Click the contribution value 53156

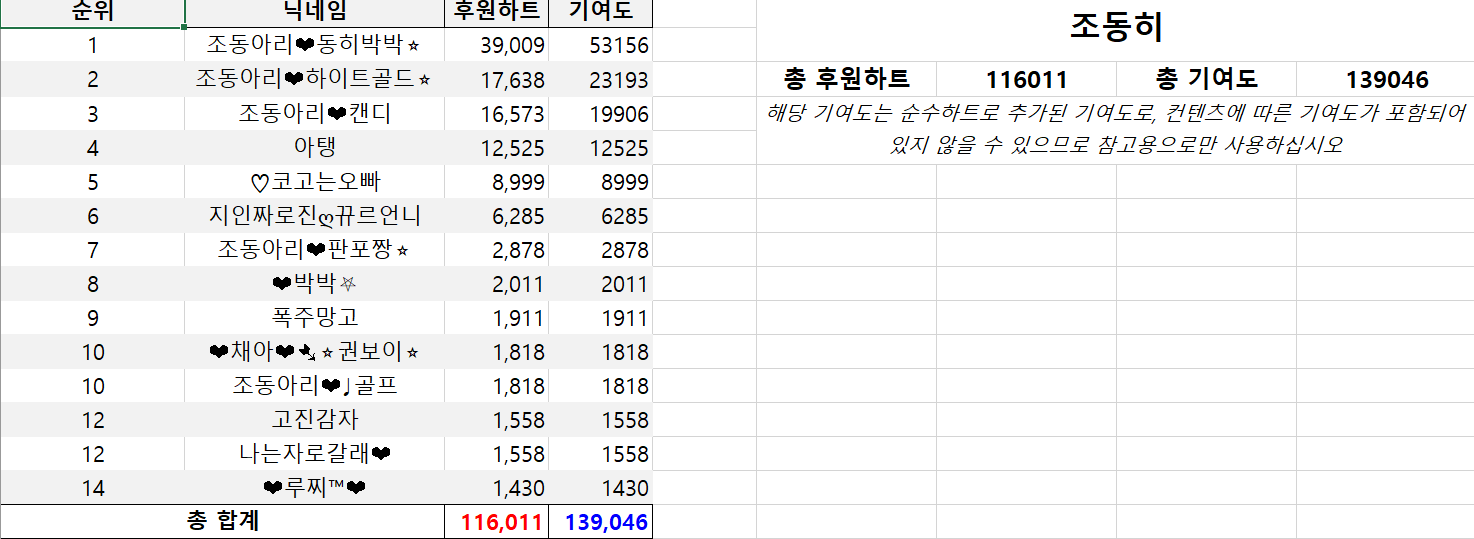pyautogui.click(x=601, y=45)
